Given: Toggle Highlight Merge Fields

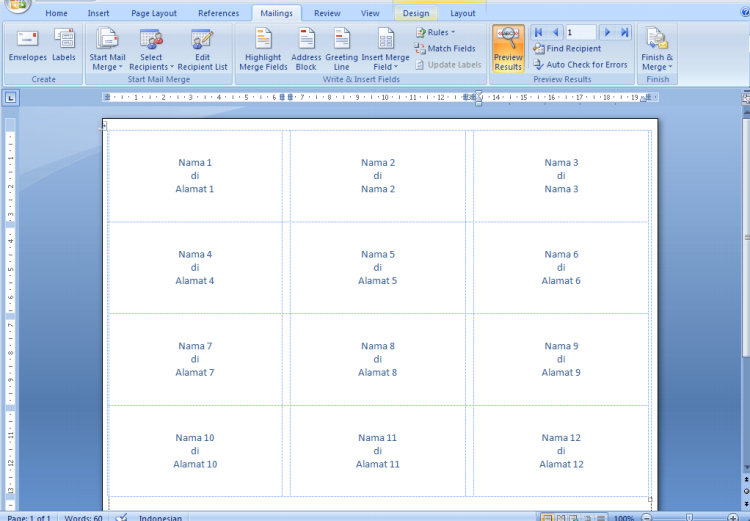Looking at the screenshot, I should (x=263, y=49).
